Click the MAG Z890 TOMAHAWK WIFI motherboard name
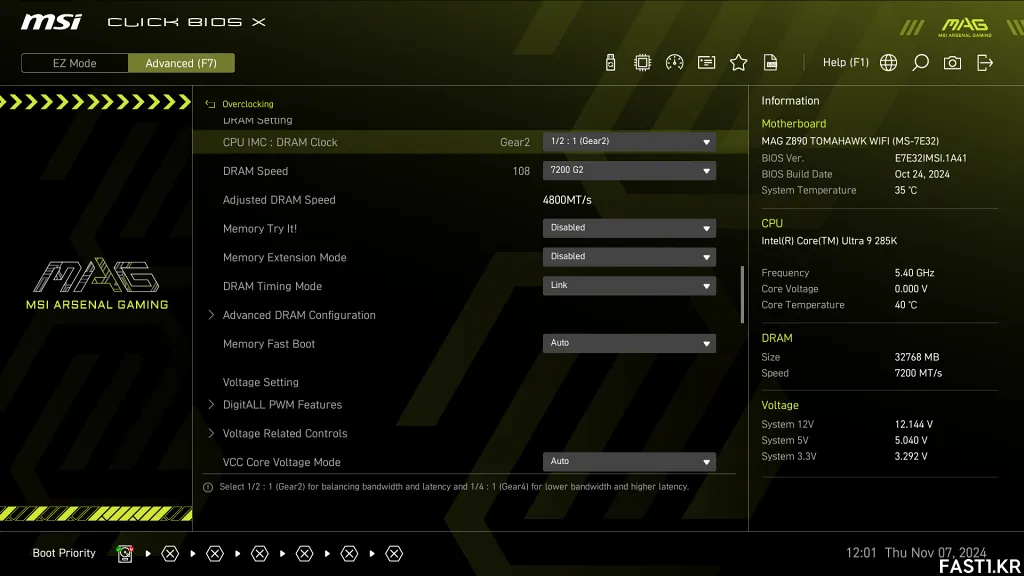Viewport: 1024px width, 576px height. 850,141
